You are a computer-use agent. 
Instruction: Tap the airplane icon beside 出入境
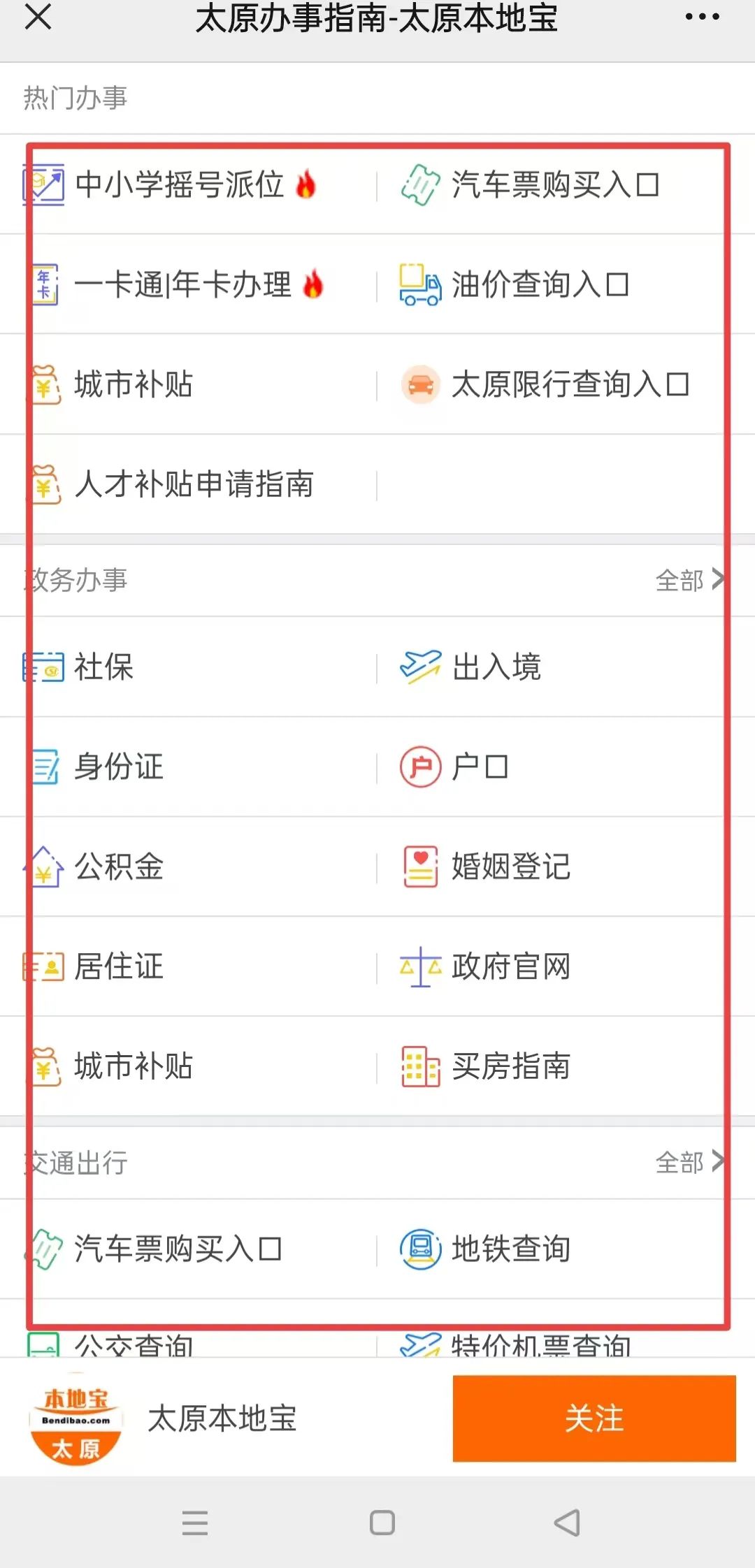pos(420,667)
